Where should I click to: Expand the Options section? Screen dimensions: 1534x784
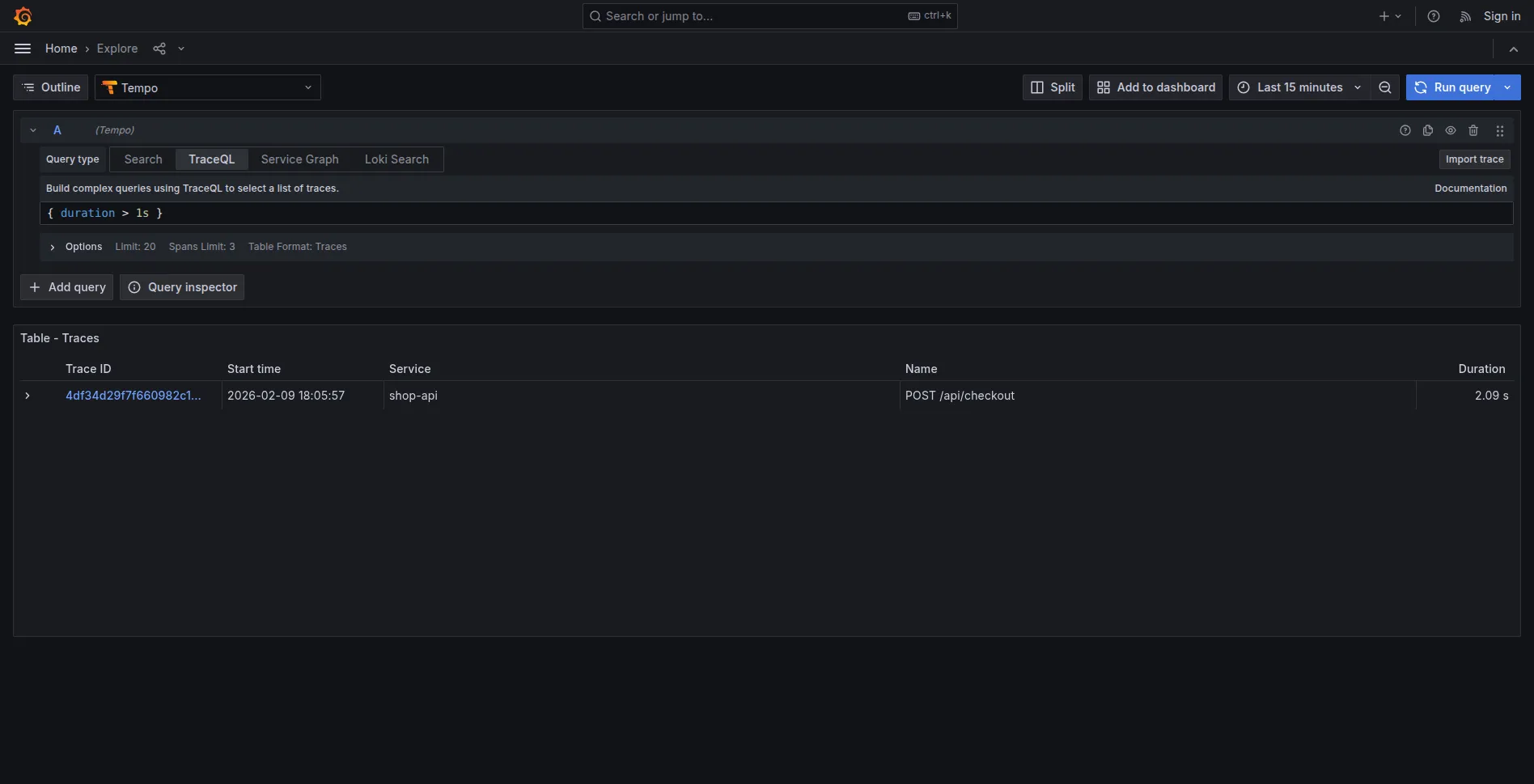53,247
